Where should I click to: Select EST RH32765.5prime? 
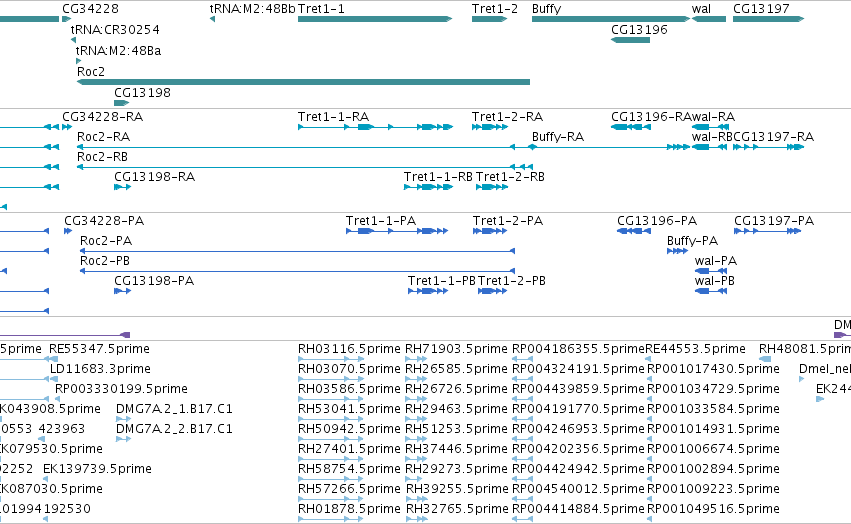pos(457,509)
